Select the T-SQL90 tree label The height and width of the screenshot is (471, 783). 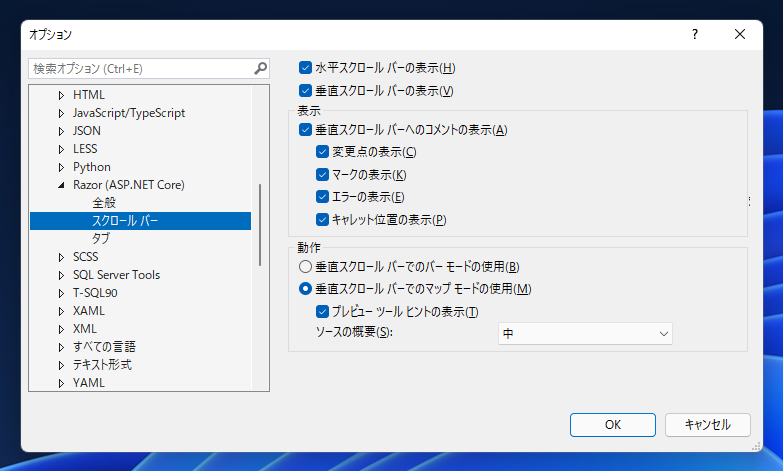click(x=95, y=293)
